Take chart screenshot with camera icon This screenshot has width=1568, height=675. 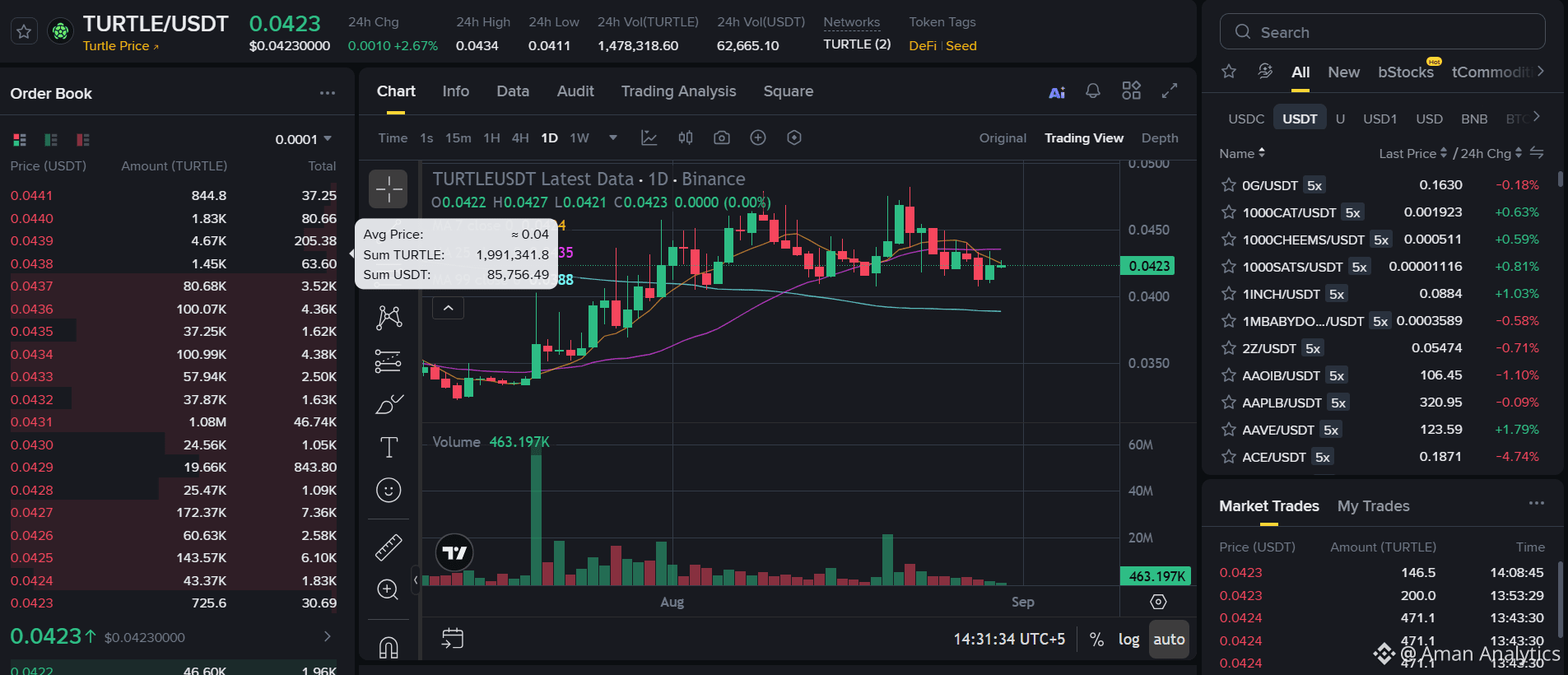(722, 137)
